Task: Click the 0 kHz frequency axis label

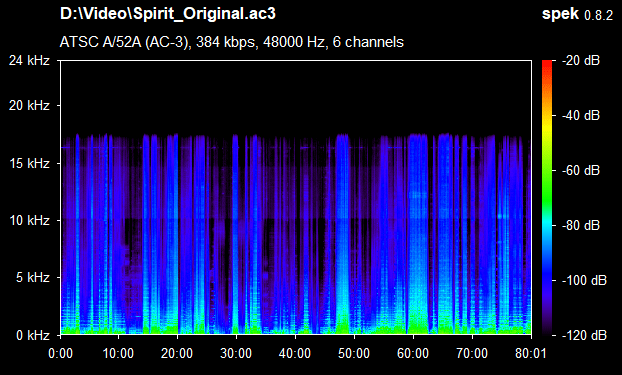Action: pyautogui.click(x=33, y=335)
